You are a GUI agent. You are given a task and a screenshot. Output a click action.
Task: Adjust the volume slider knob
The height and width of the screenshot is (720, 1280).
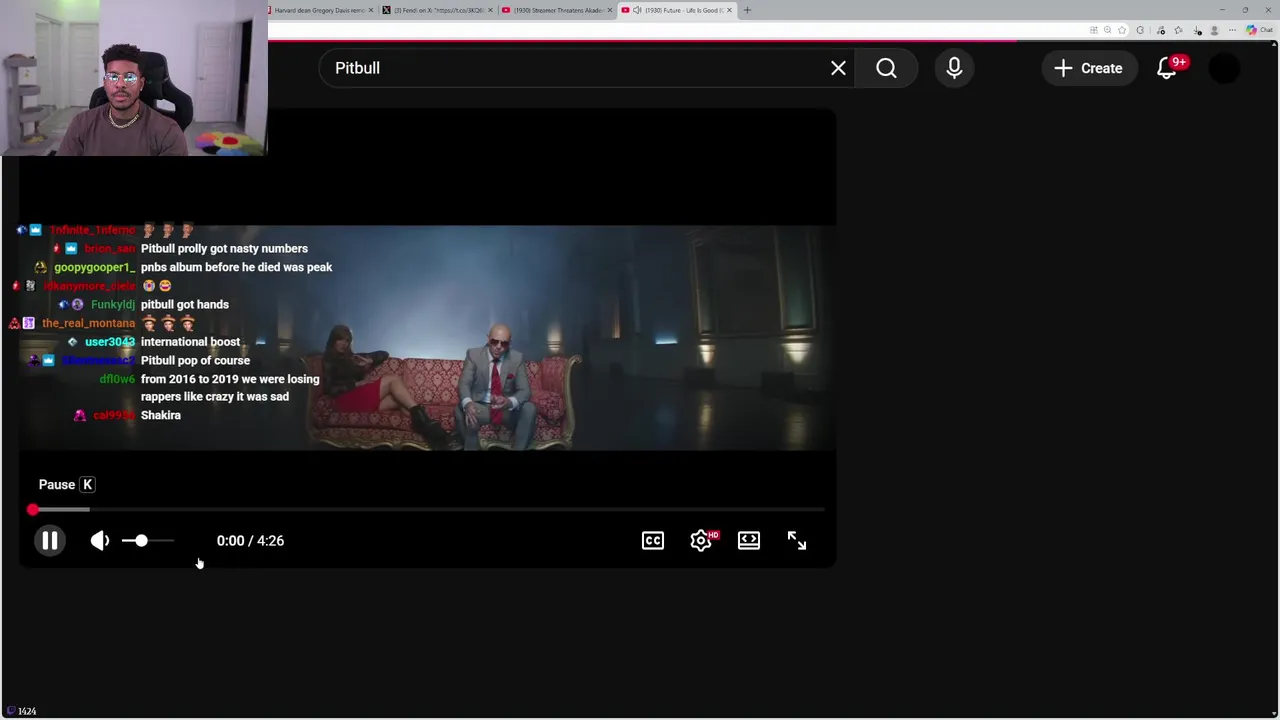(x=141, y=541)
